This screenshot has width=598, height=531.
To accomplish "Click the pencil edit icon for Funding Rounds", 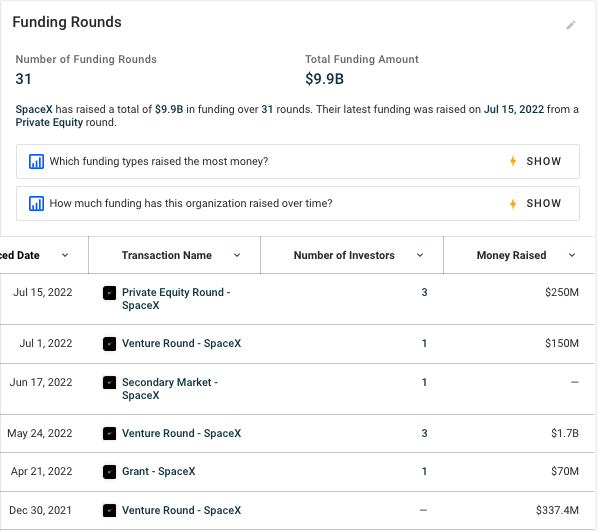I will [x=571, y=25].
